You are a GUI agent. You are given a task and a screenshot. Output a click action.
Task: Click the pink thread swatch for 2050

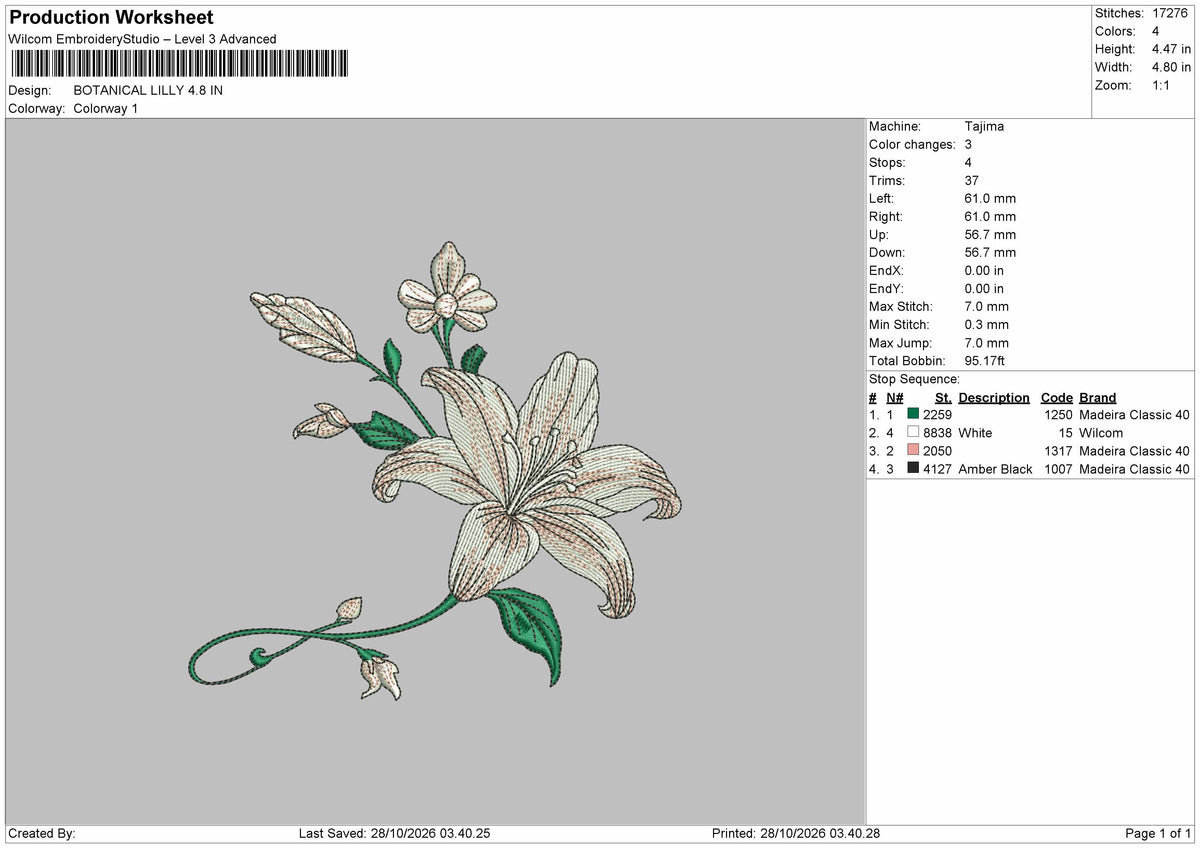913,450
